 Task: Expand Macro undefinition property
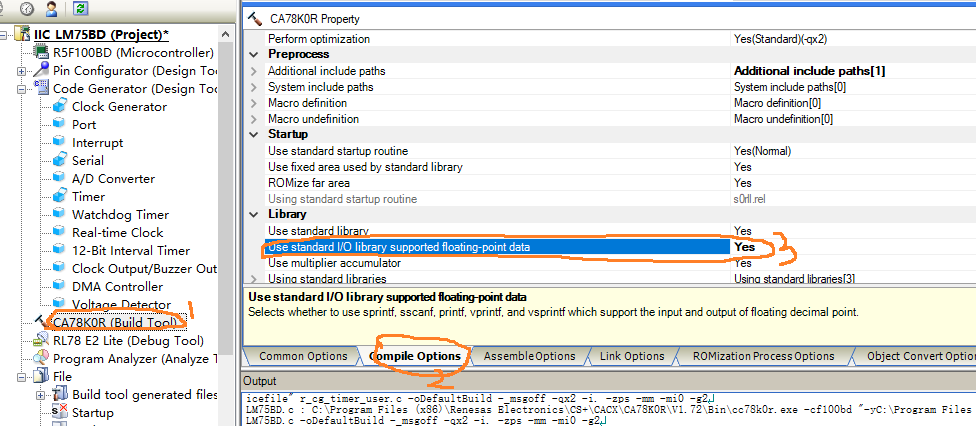253,119
